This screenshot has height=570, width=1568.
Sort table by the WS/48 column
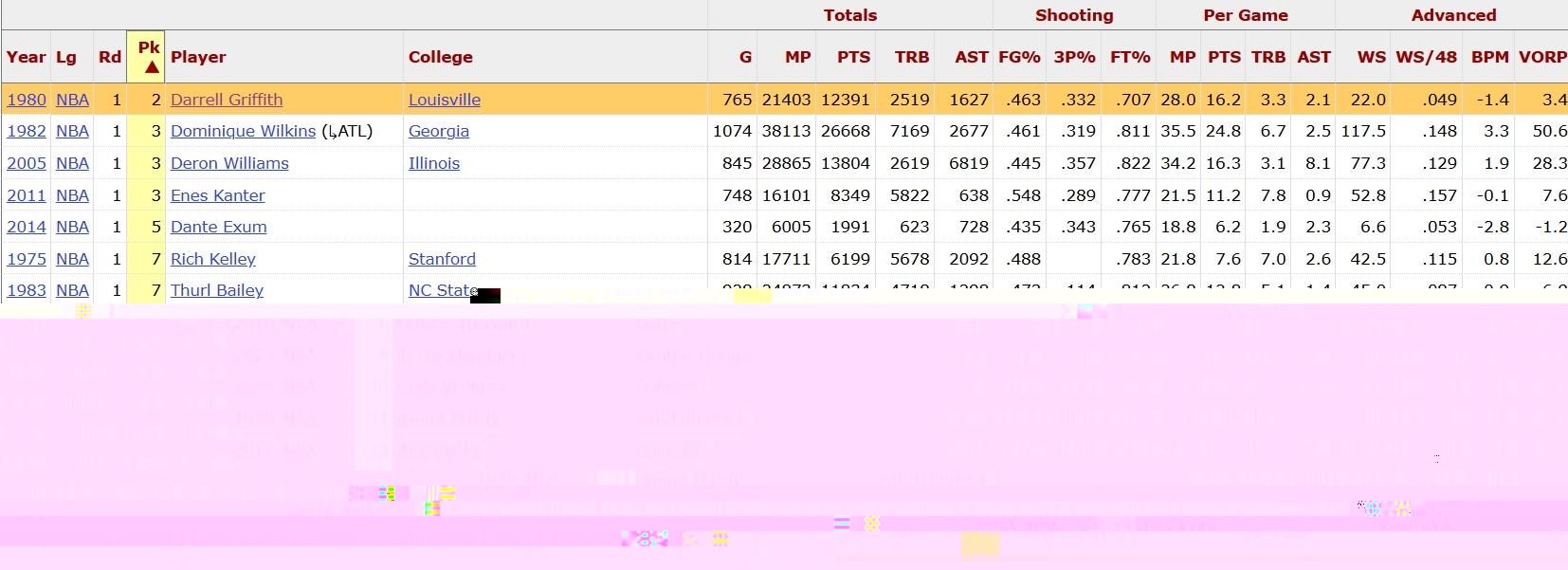click(x=1426, y=57)
